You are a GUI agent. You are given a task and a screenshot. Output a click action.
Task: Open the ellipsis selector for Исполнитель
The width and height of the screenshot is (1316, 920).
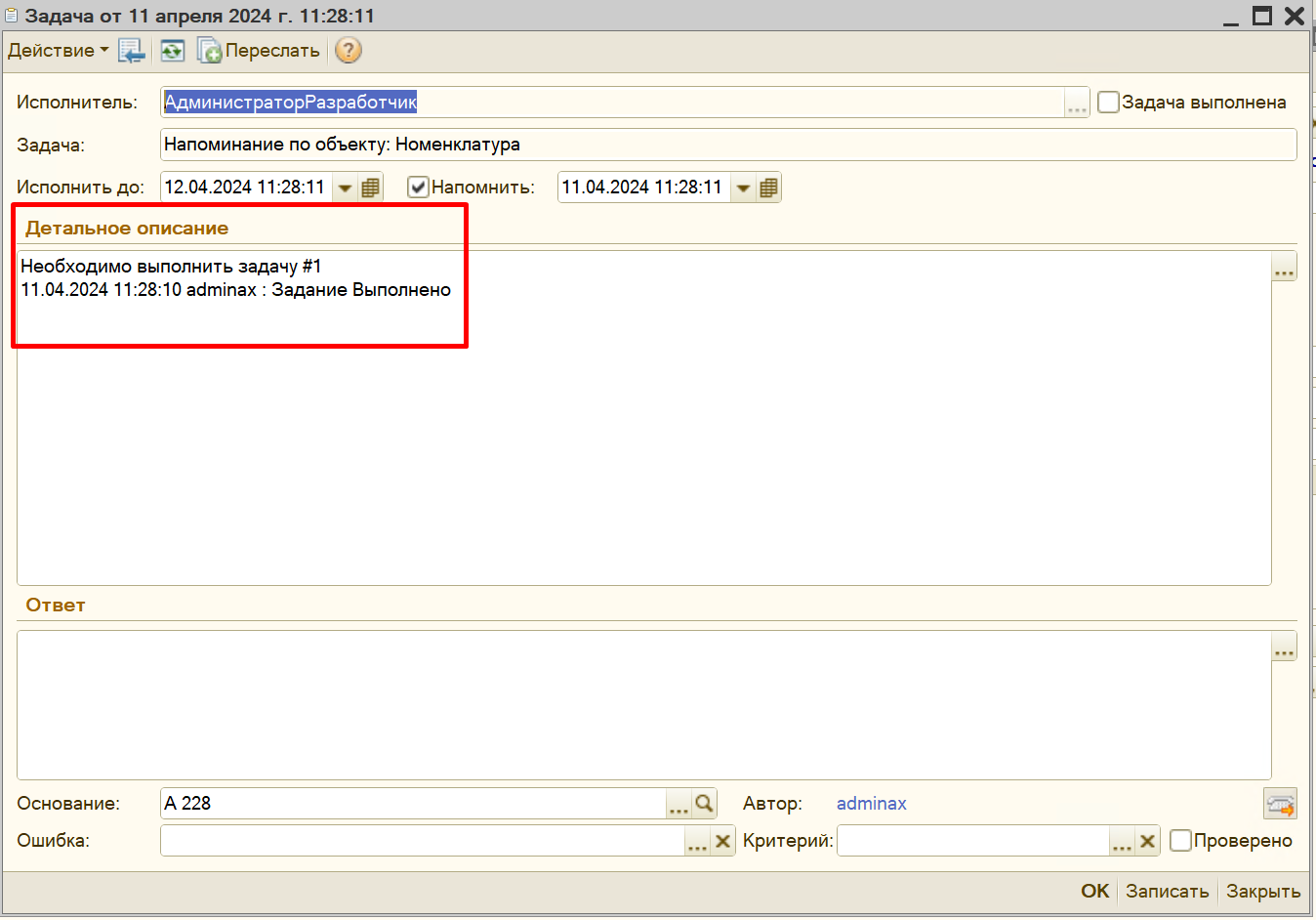1077,103
